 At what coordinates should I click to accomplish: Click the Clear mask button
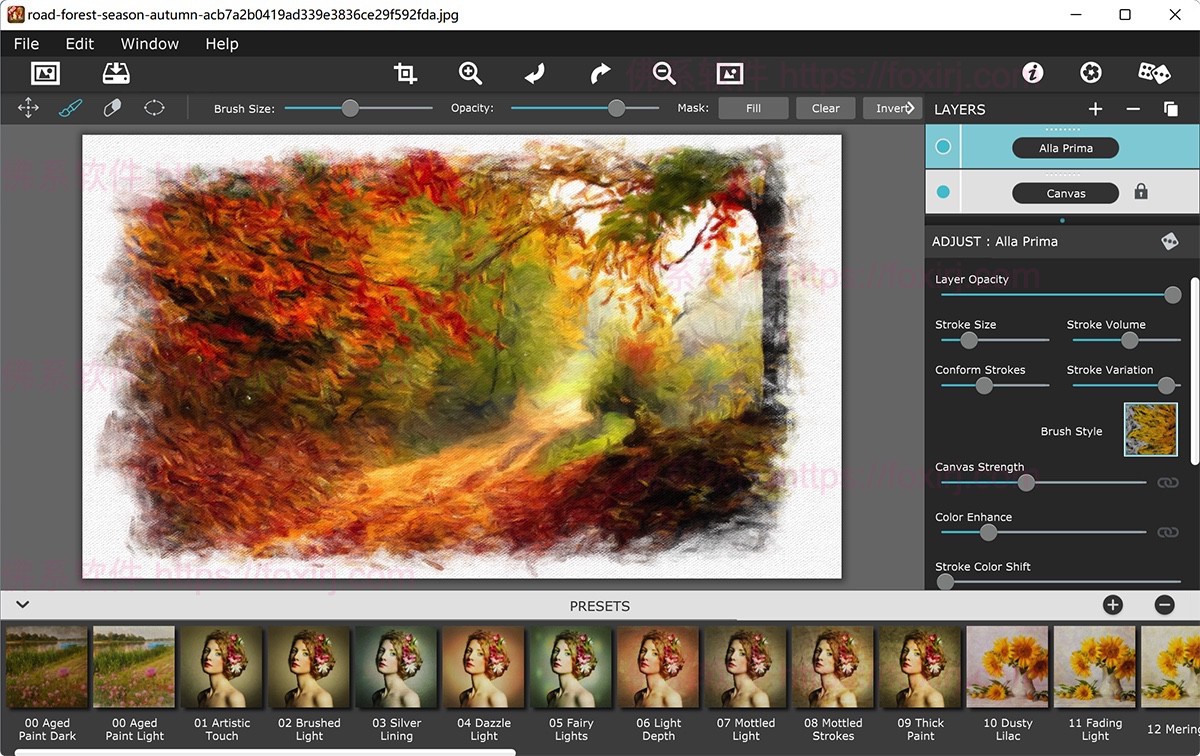[x=825, y=107]
